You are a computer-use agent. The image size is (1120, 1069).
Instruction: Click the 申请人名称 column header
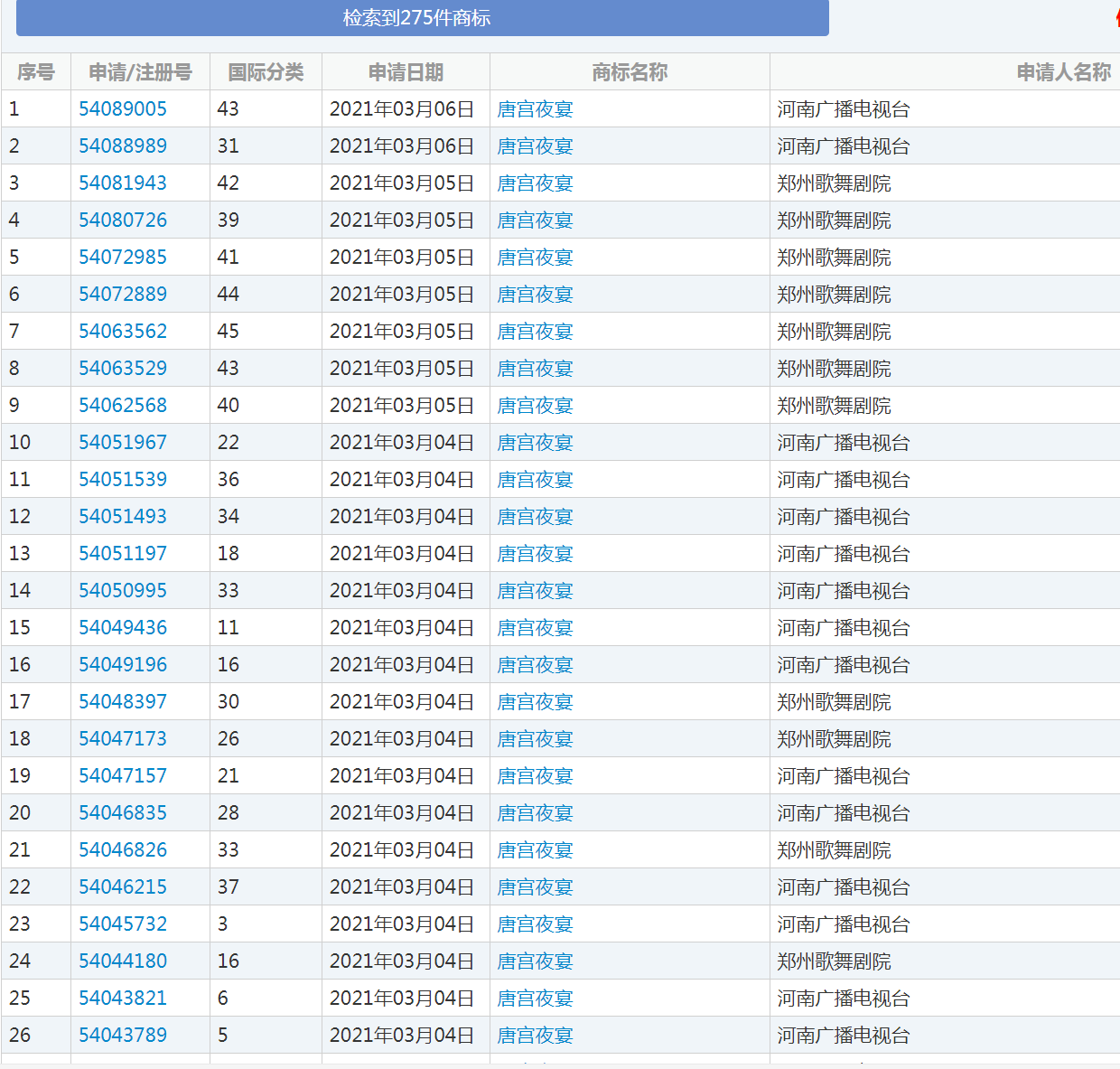point(1064,72)
